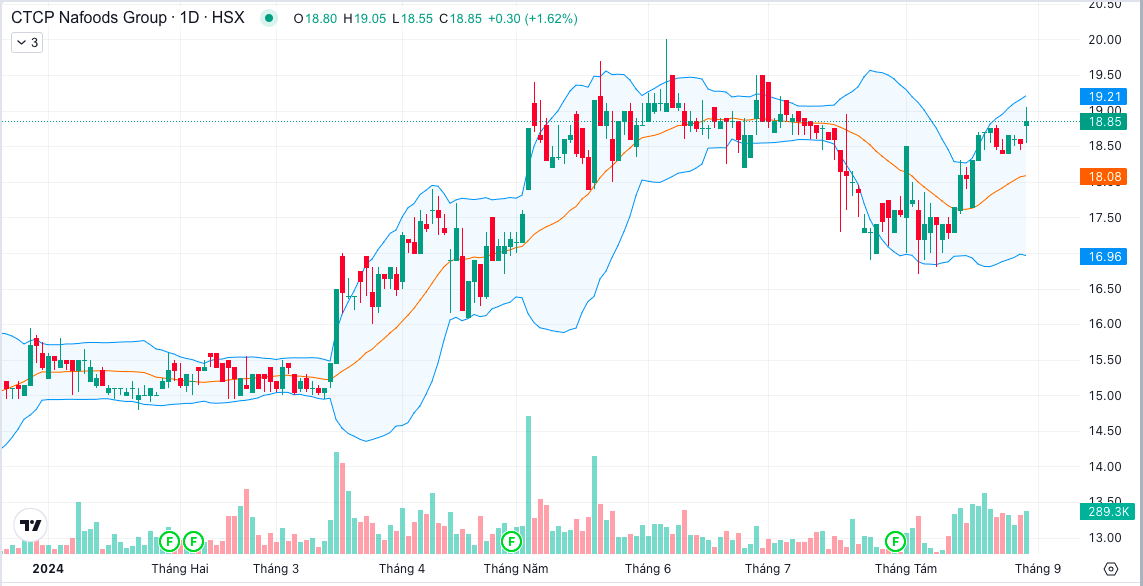Click the Tháng Hai time axis label

click(180, 569)
